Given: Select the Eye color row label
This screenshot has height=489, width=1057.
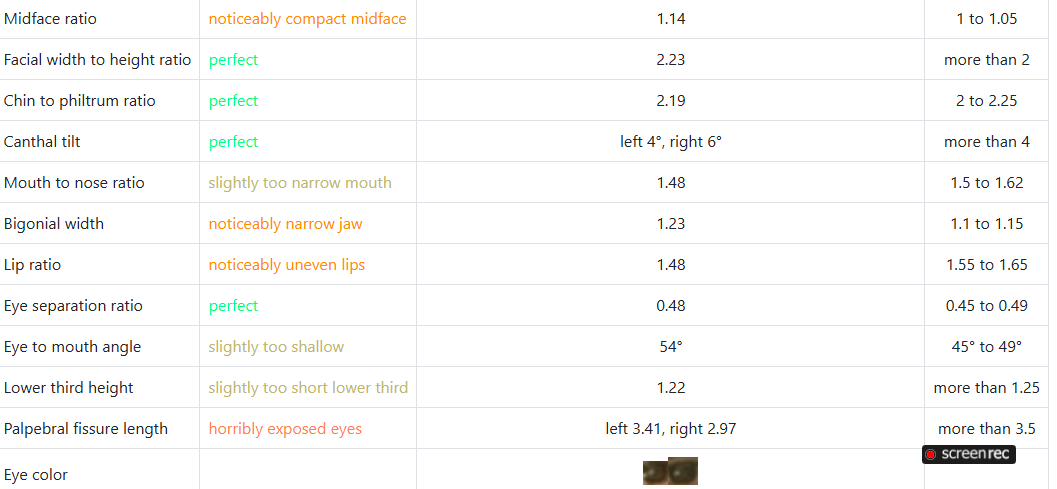Looking at the screenshot, I should [x=36, y=475].
